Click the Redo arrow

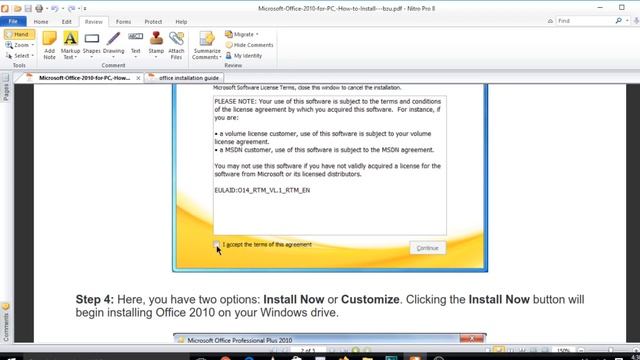[71, 8]
